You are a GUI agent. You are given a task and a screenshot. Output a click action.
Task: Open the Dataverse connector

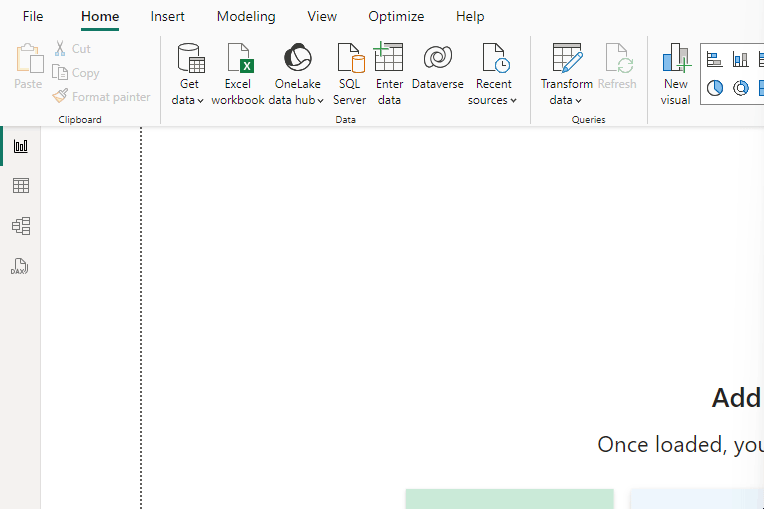(x=438, y=66)
